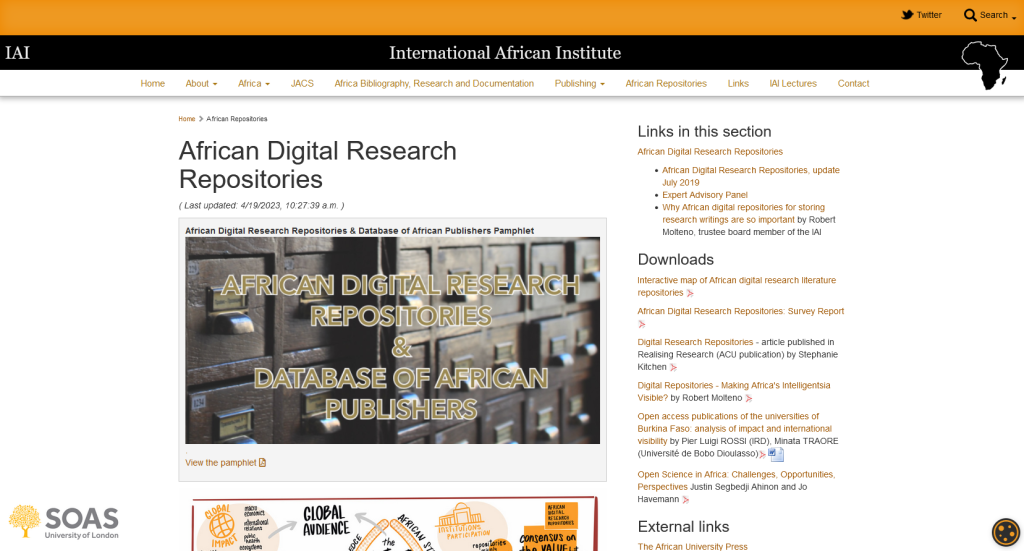Click the Search magnifier icon

click(970, 15)
